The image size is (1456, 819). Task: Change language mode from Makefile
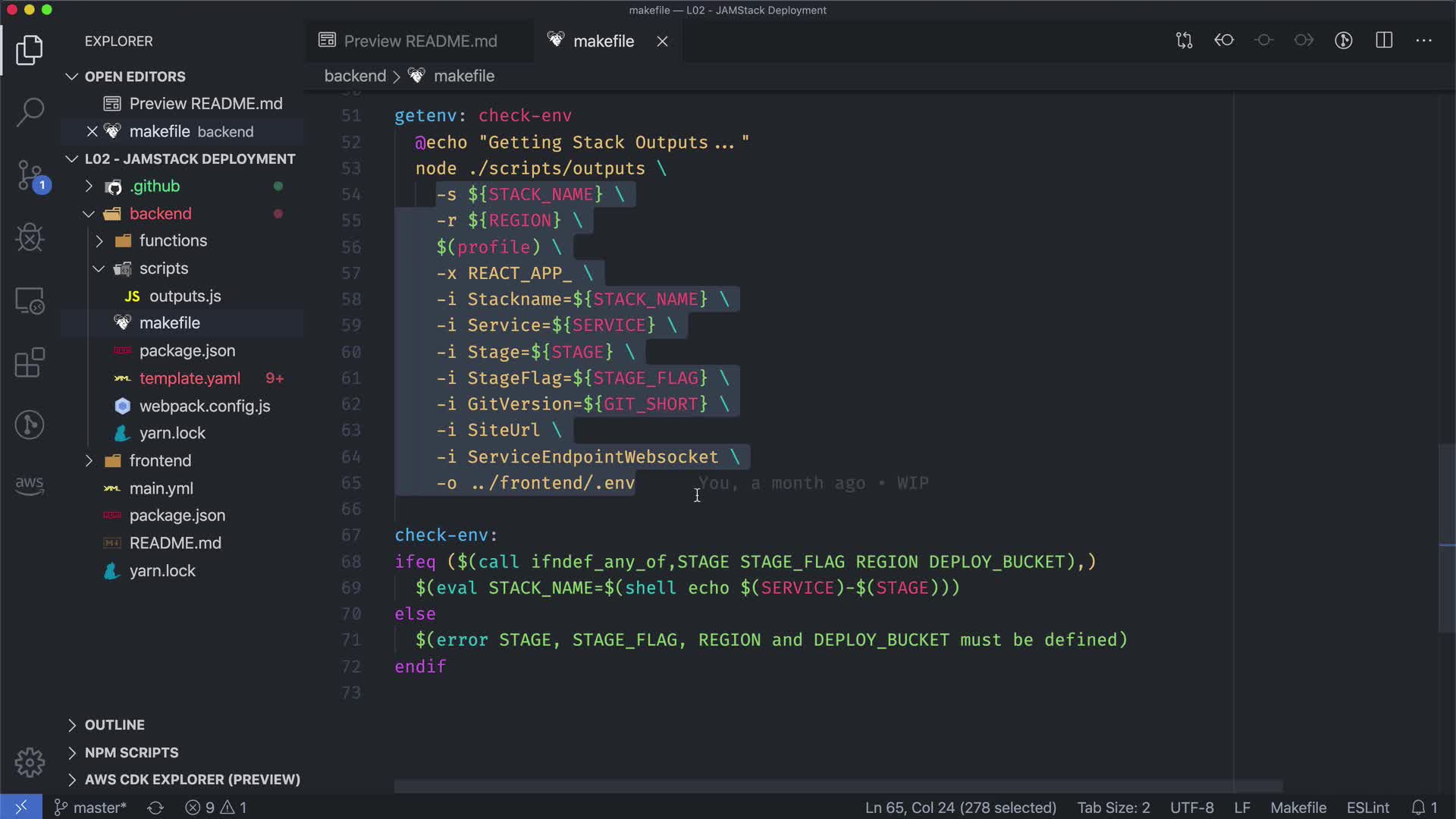tap(1298, 808)
